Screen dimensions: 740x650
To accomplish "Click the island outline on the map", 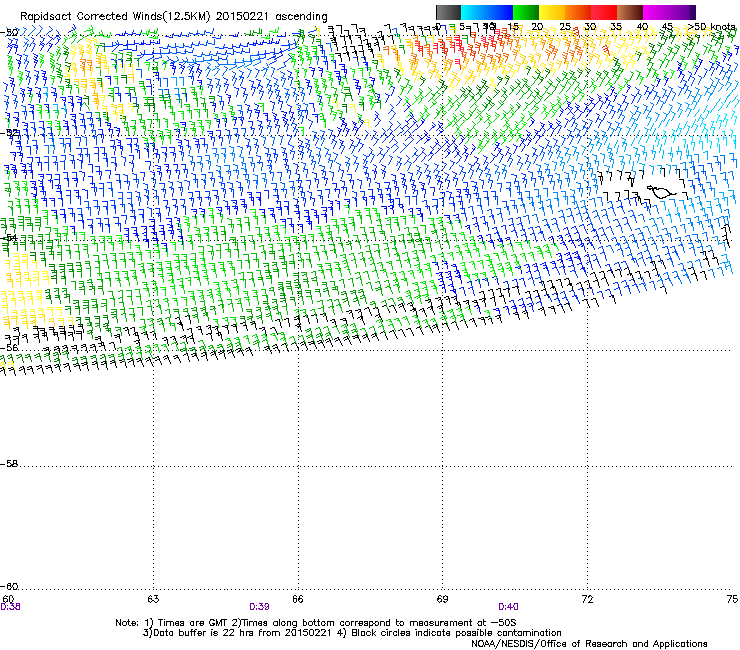I will [661, 192].
